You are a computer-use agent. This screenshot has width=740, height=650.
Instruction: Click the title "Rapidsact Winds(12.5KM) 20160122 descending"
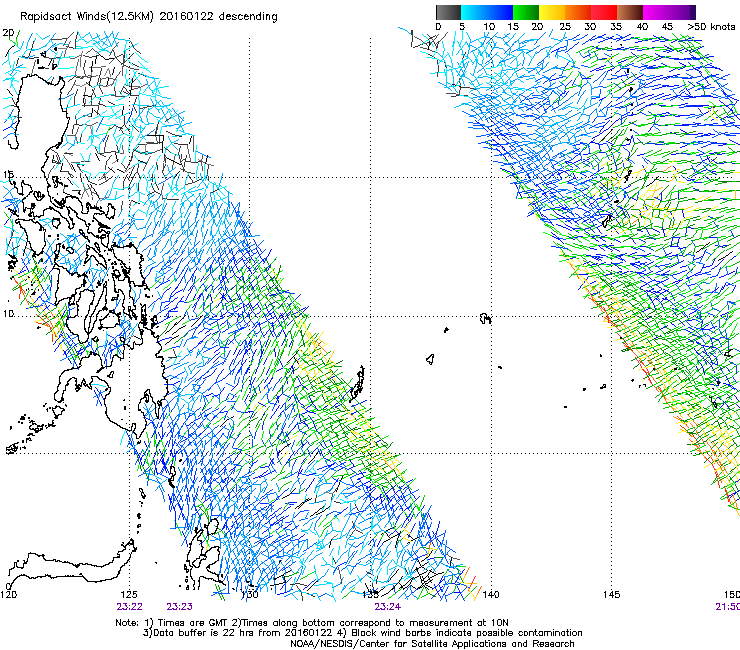[149, 17]
